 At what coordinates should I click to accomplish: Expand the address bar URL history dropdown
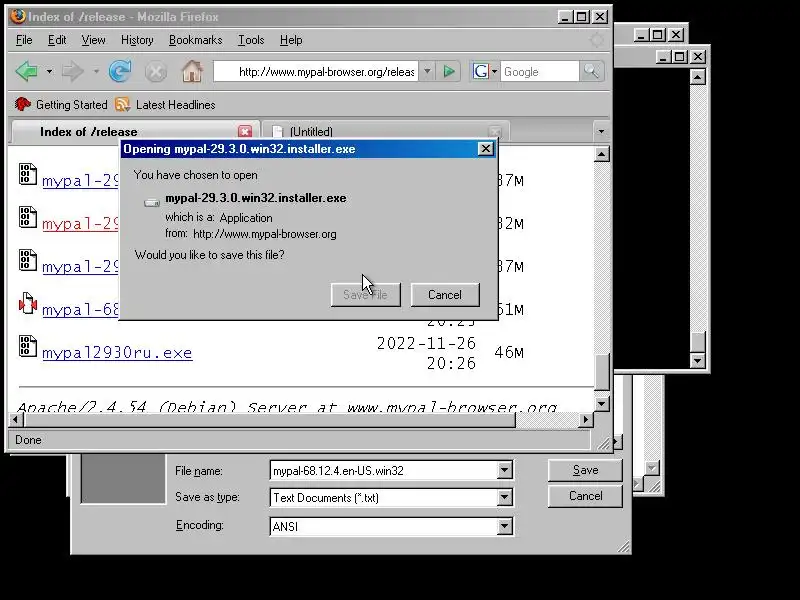(x=428, y=71)
